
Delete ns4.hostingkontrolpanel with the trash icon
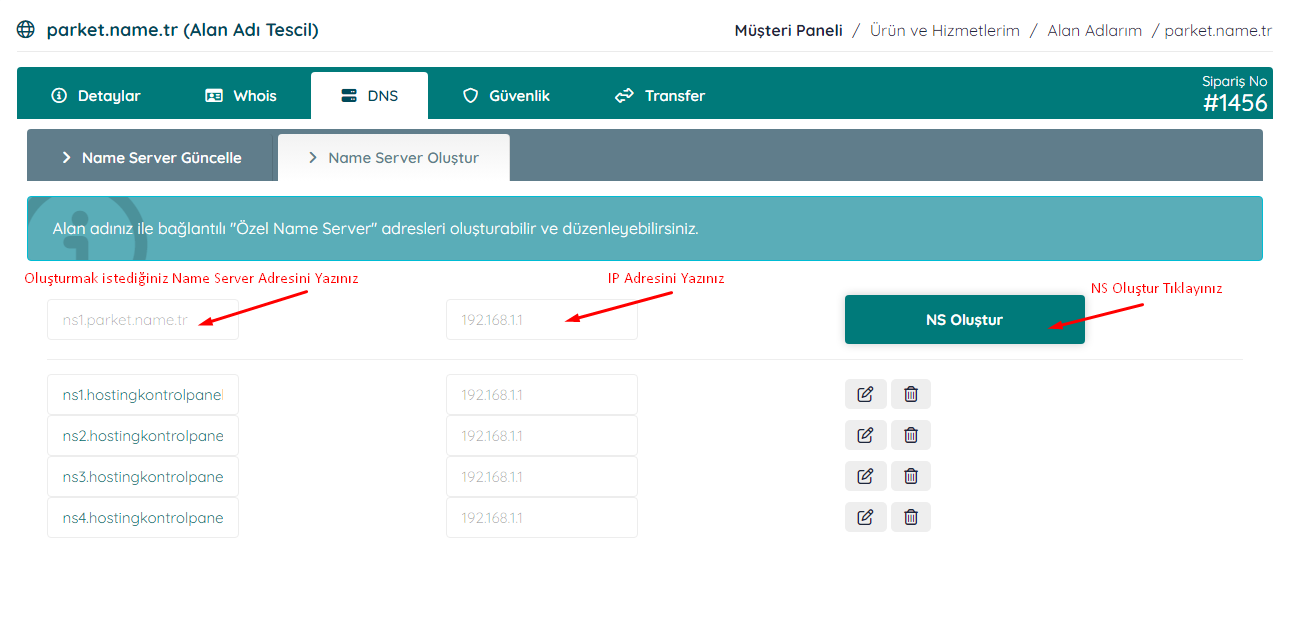pyautogui.click(x=911, y=517)
